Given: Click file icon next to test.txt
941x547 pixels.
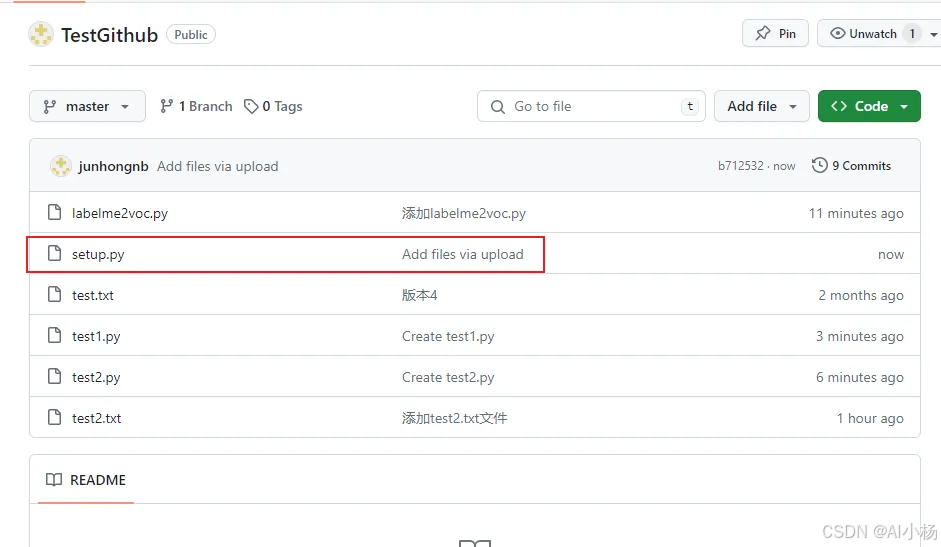Looking at the screenshot, I should pos(55,294).
